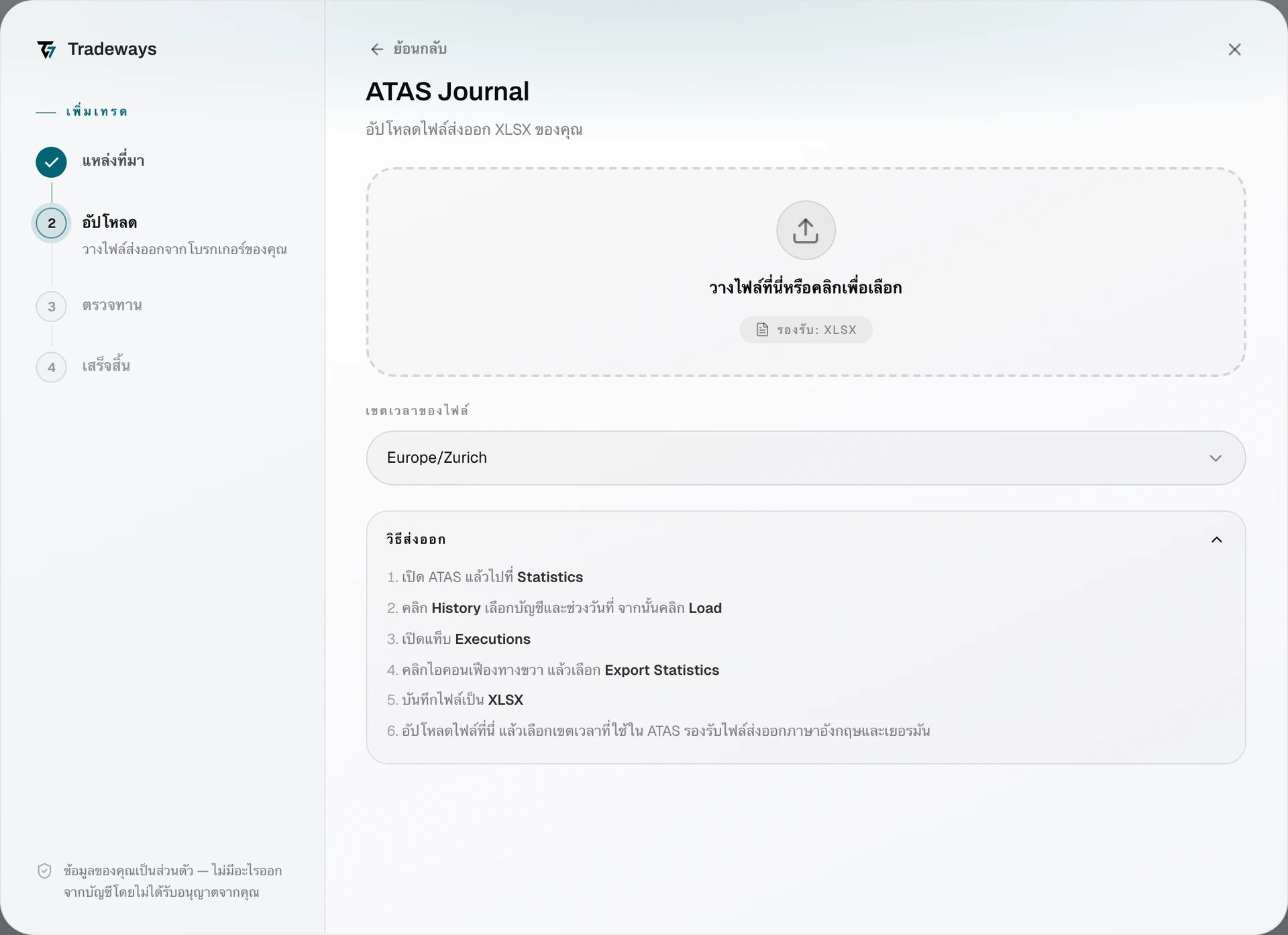Click instruction step 4 mentioning Export Statistics
This screenshot has height=935, width=1288.
click(x=553, y=670)
